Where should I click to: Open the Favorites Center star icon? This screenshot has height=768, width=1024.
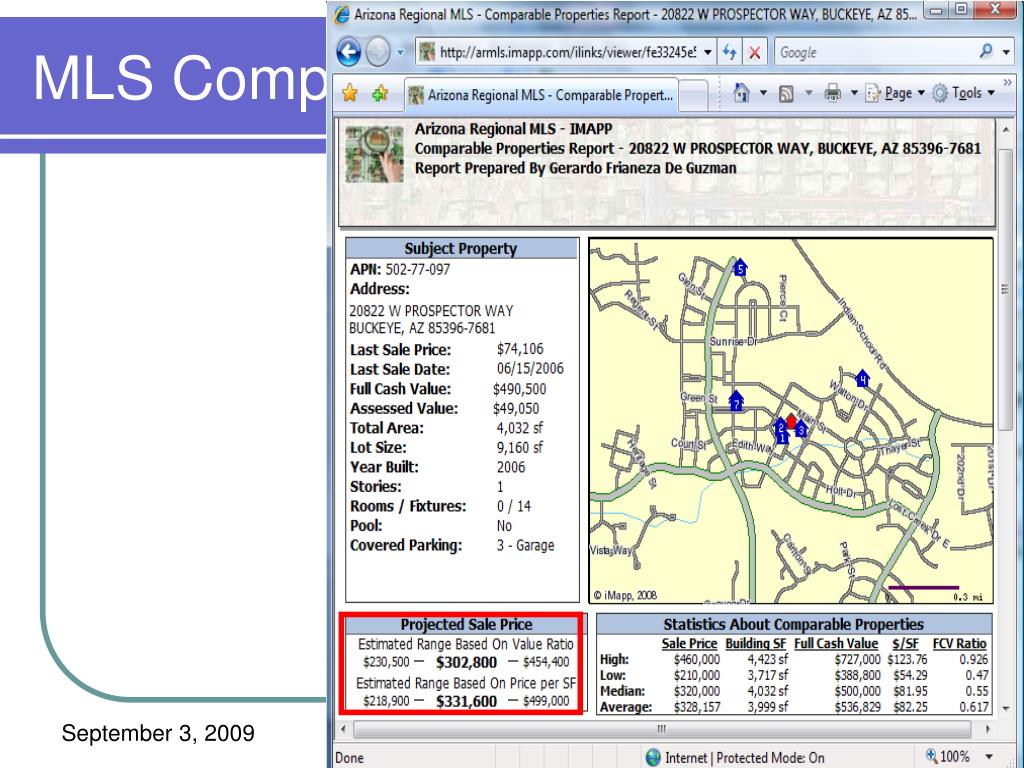pos(349,96)
